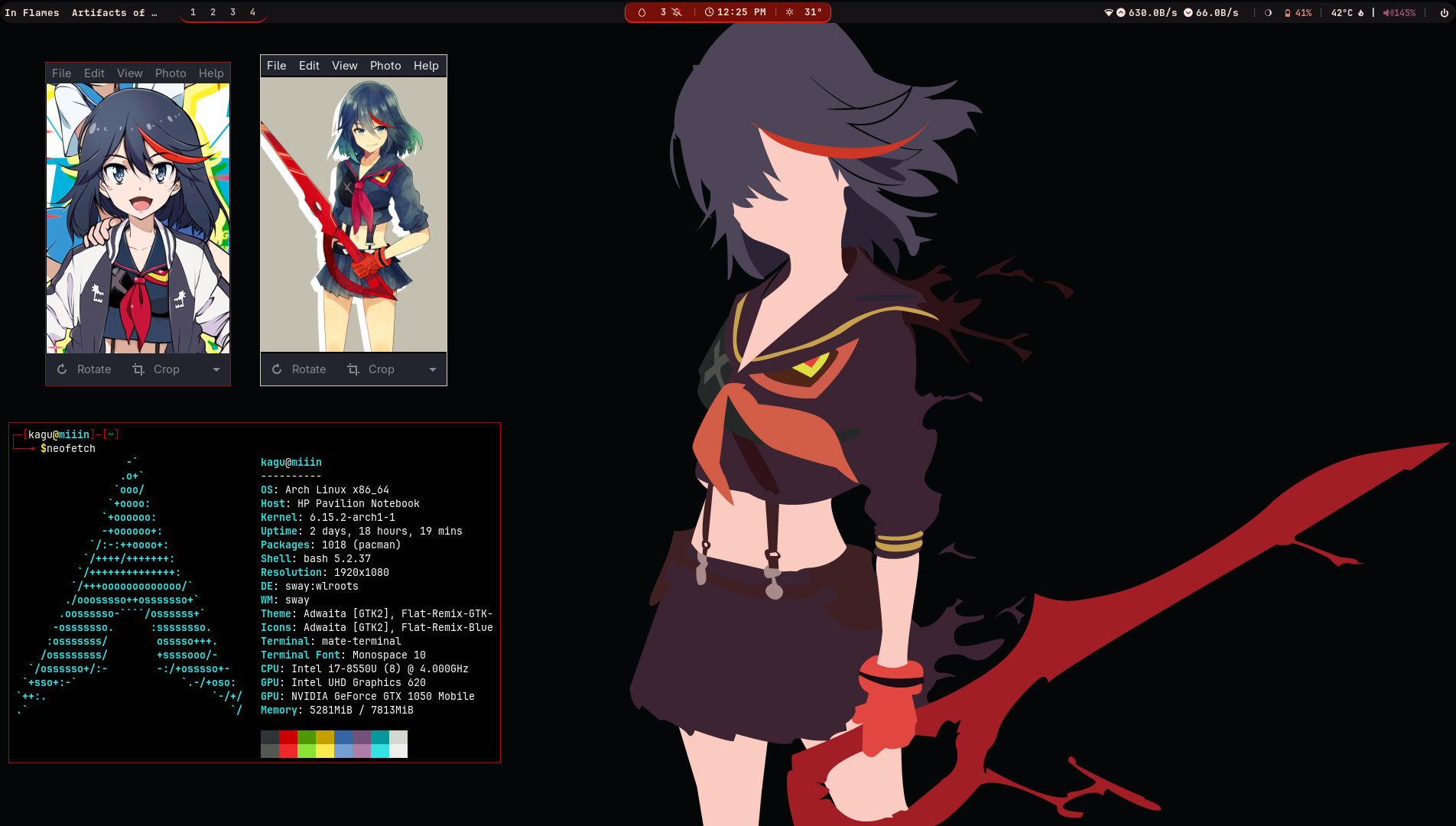This screenshot has height=826, width=1456.
Task: Click the Rotate icon in the left photo window
Action: [62, 369]
